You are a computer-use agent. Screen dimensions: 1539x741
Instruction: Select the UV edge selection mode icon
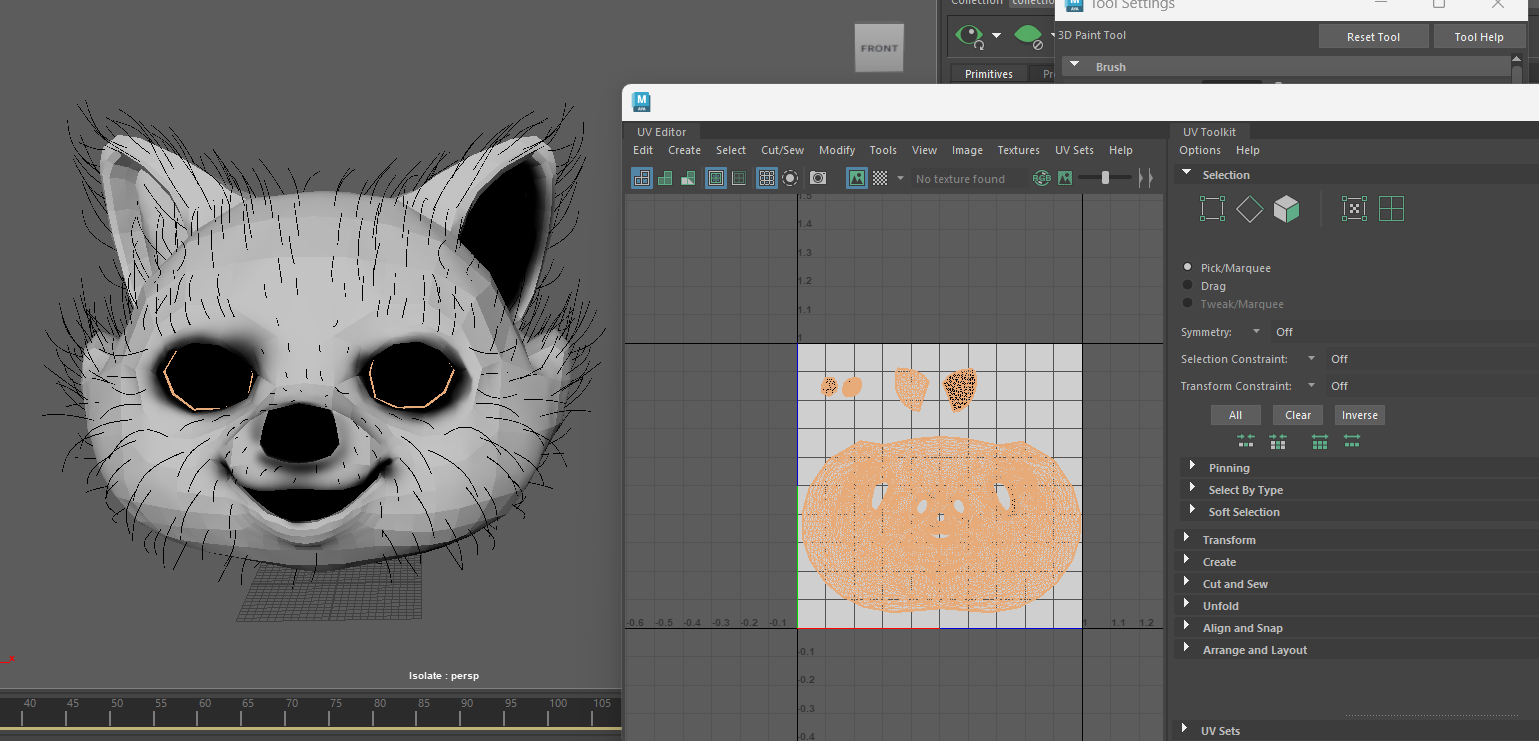click(x=1249, y=208)
